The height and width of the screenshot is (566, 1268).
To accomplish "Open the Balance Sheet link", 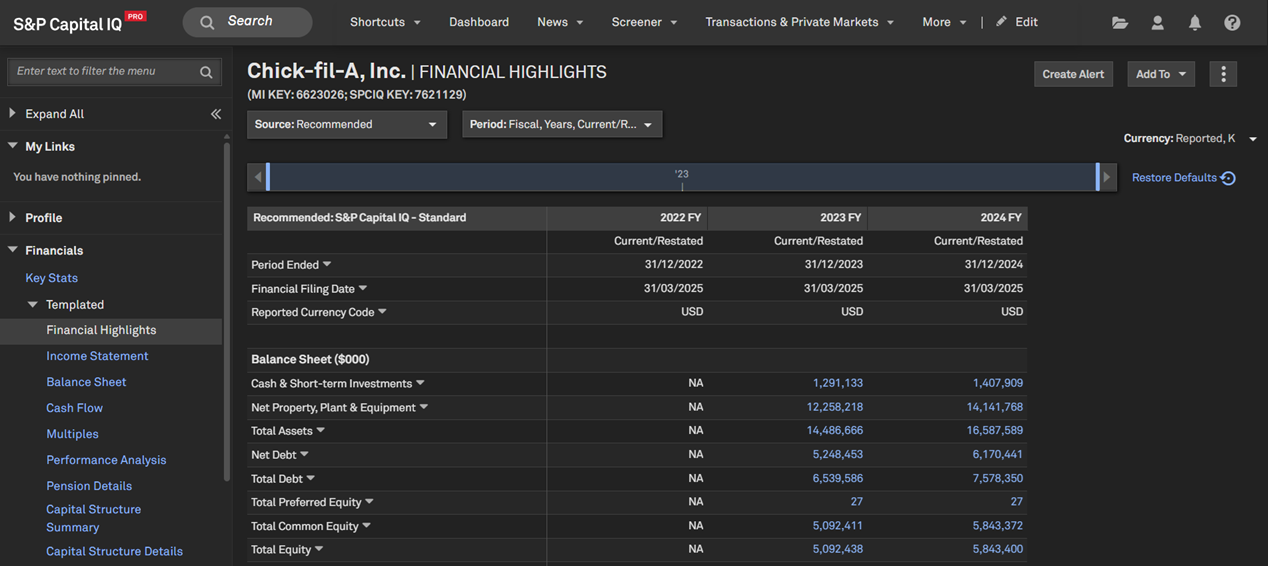I will tap(86, 382).
